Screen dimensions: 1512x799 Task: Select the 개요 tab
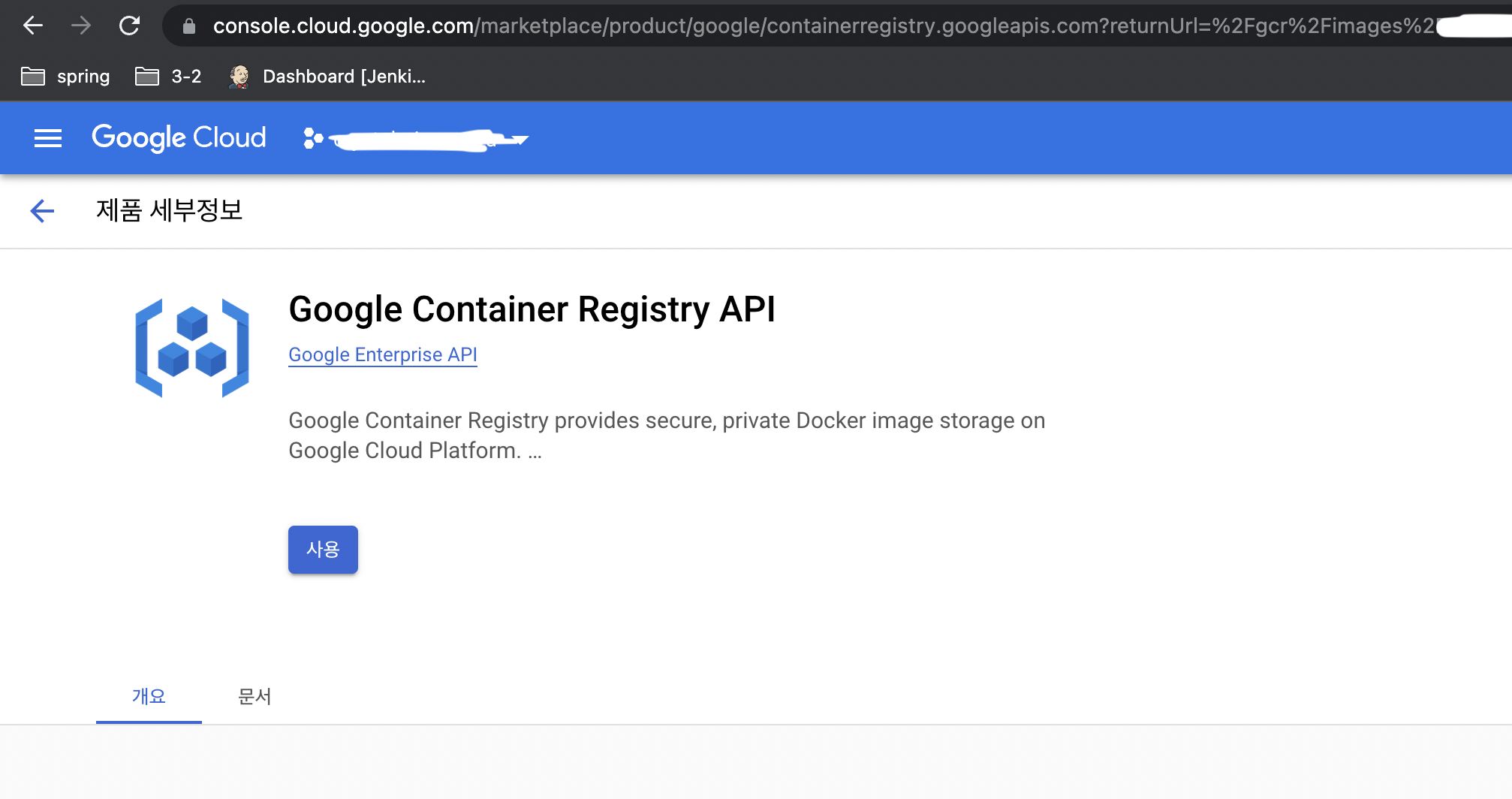point(148,697)
